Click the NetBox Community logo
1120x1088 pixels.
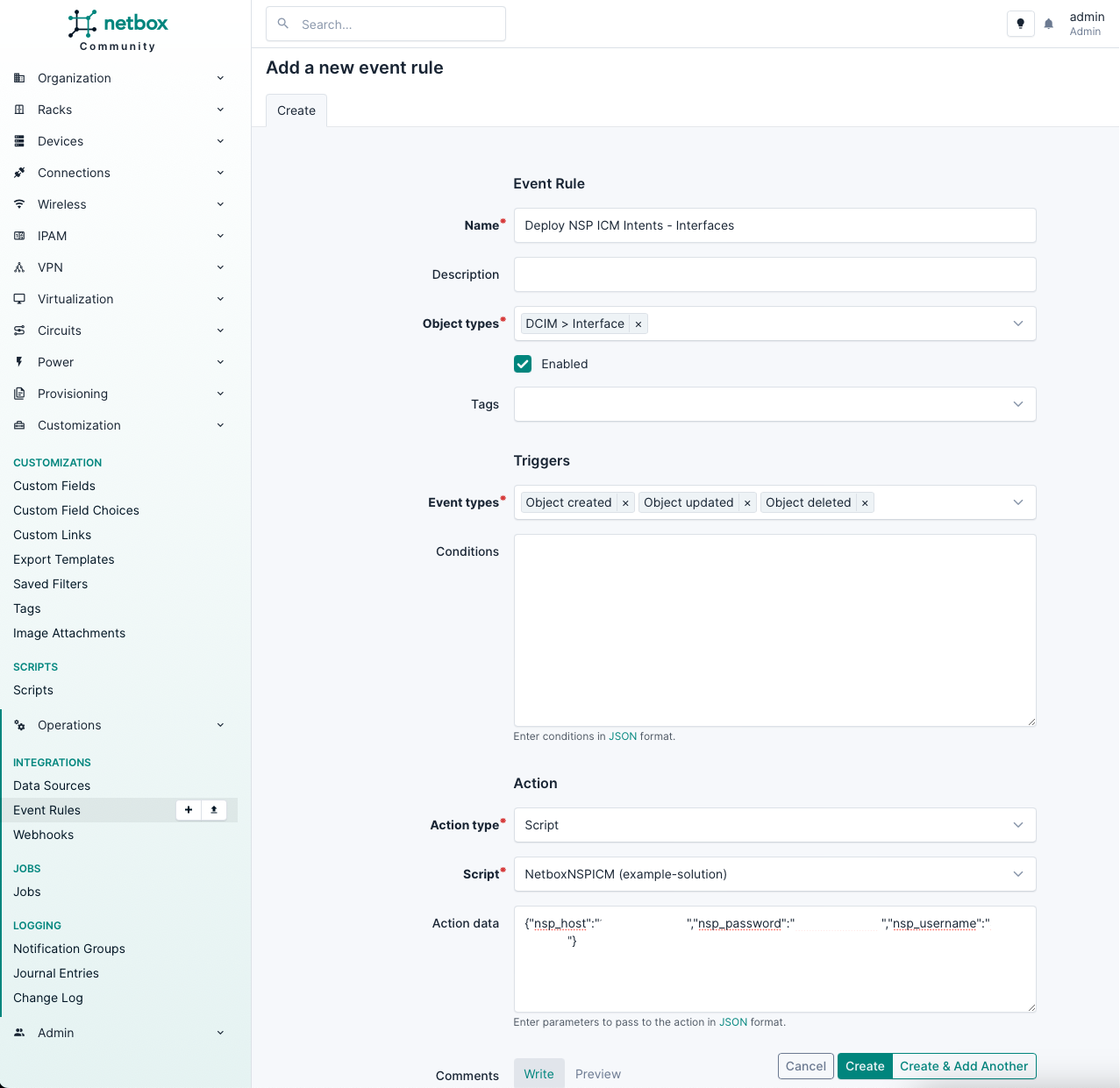(x=118, y=31)
